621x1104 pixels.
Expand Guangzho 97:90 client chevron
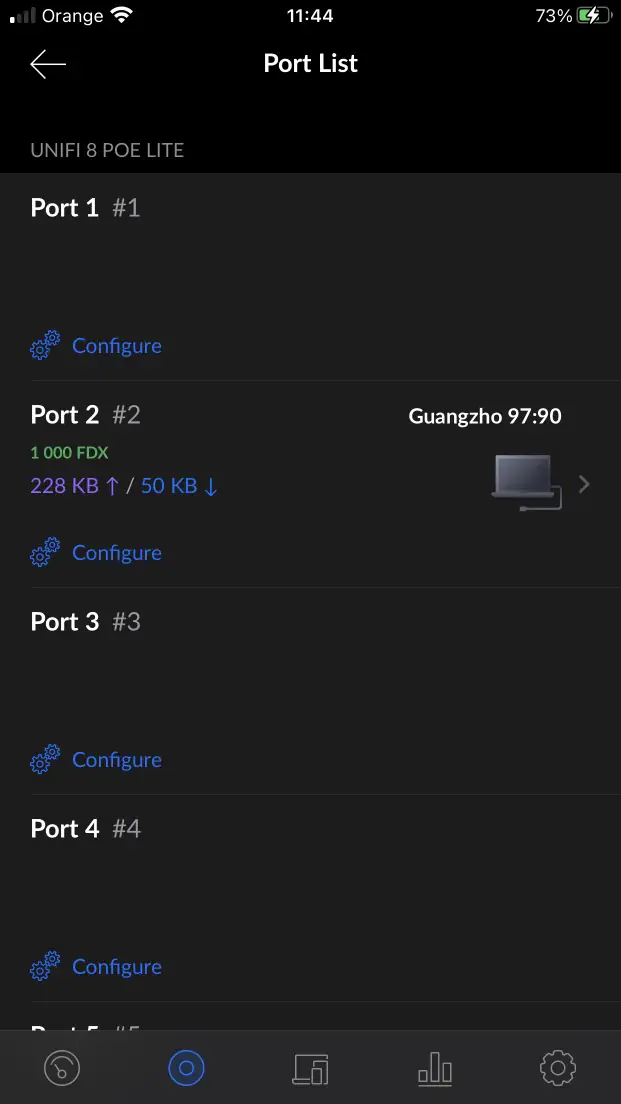(x=585, y=485)
